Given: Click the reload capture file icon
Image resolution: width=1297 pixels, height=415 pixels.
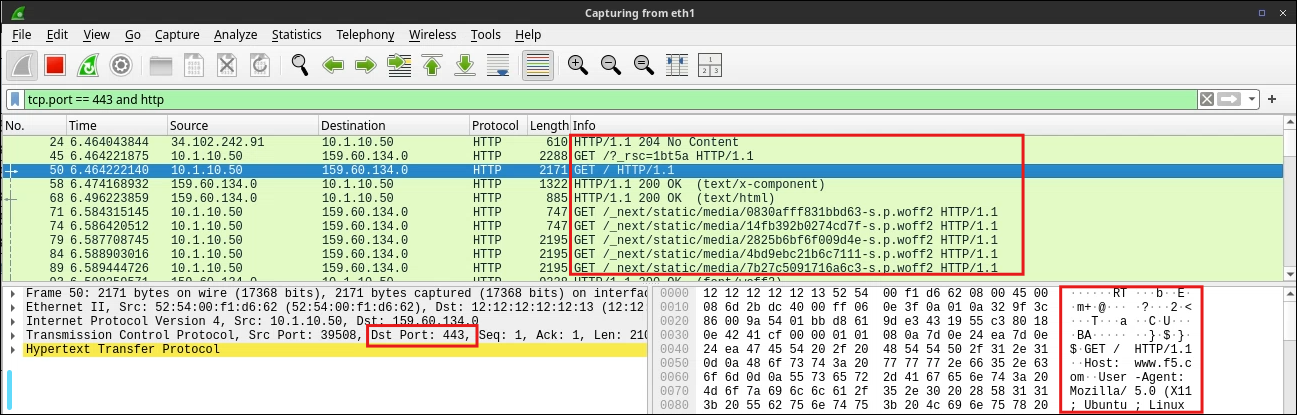Looking at the screenshot, I should tap(260, 65).
